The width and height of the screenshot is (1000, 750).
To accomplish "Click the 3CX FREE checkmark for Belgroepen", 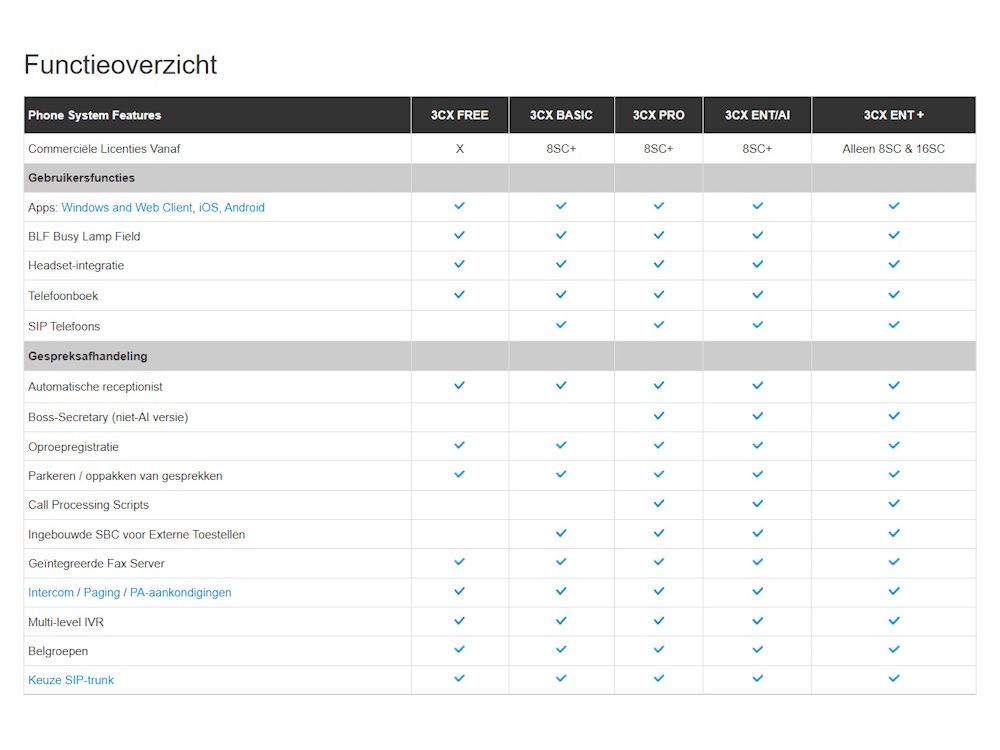I will click(459, 649).
